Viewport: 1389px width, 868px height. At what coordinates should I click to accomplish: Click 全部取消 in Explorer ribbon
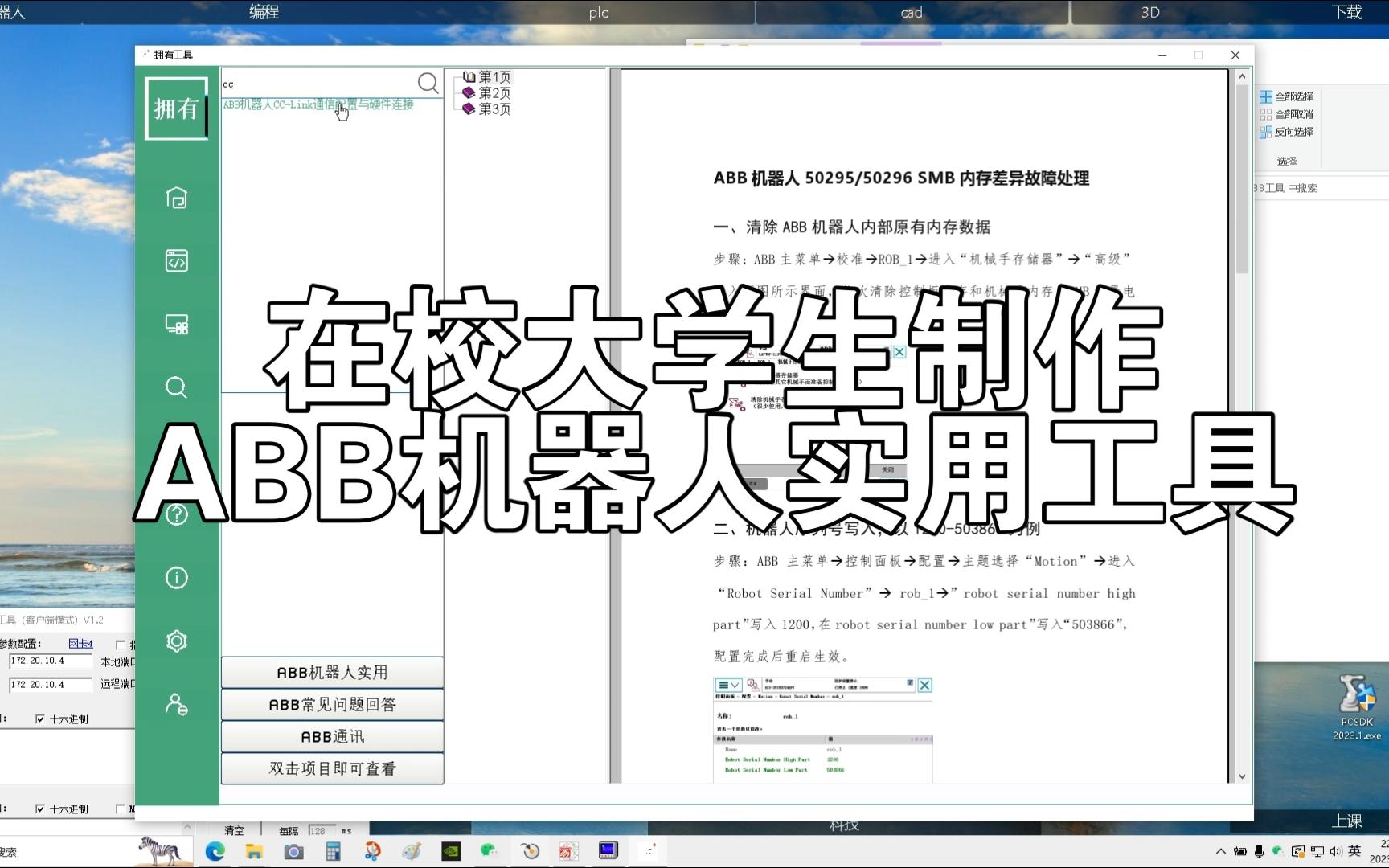tap(1286, 114)
